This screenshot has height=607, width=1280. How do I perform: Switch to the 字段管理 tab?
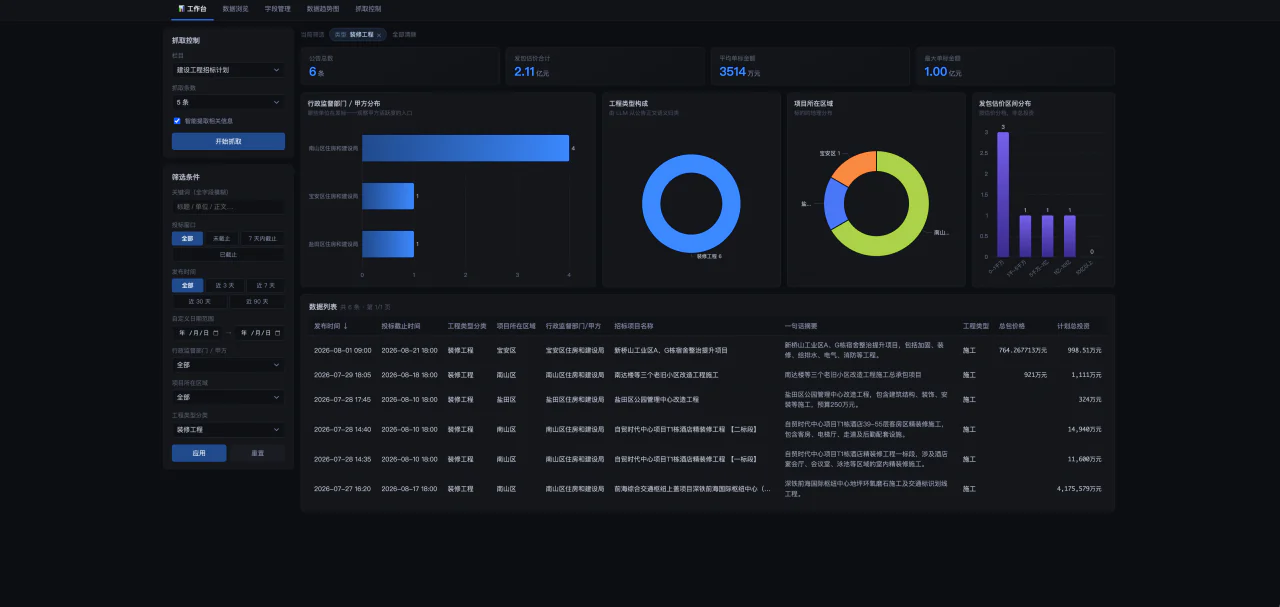278,9
